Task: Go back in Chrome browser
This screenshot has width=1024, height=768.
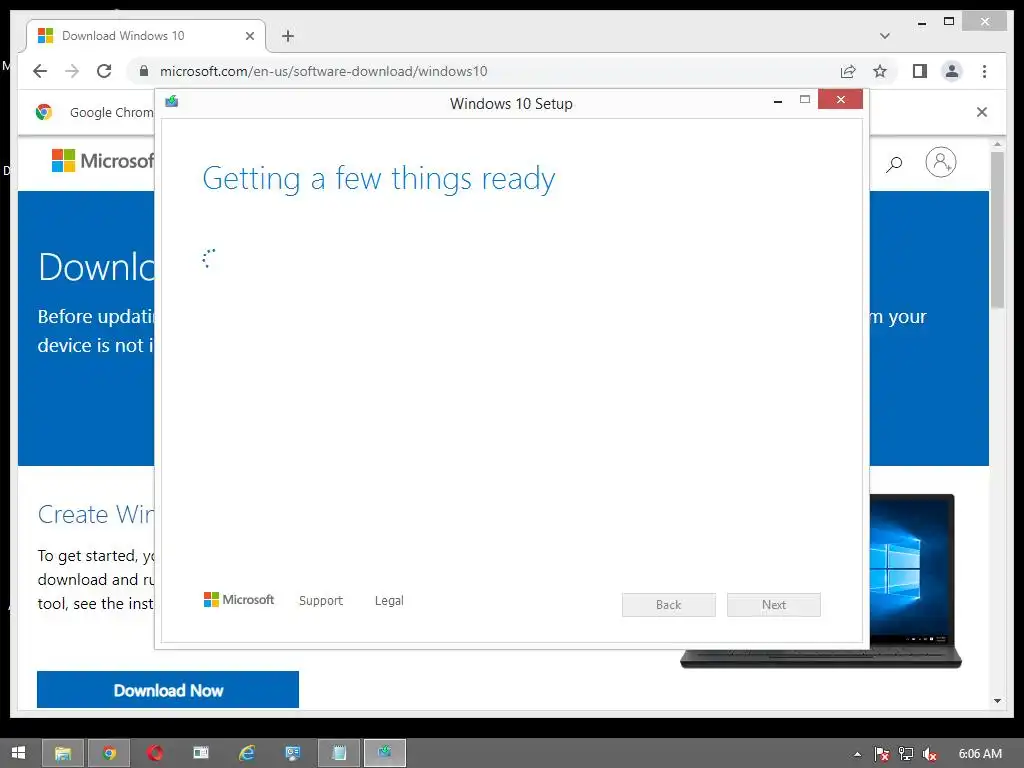Action: point(40,71)
